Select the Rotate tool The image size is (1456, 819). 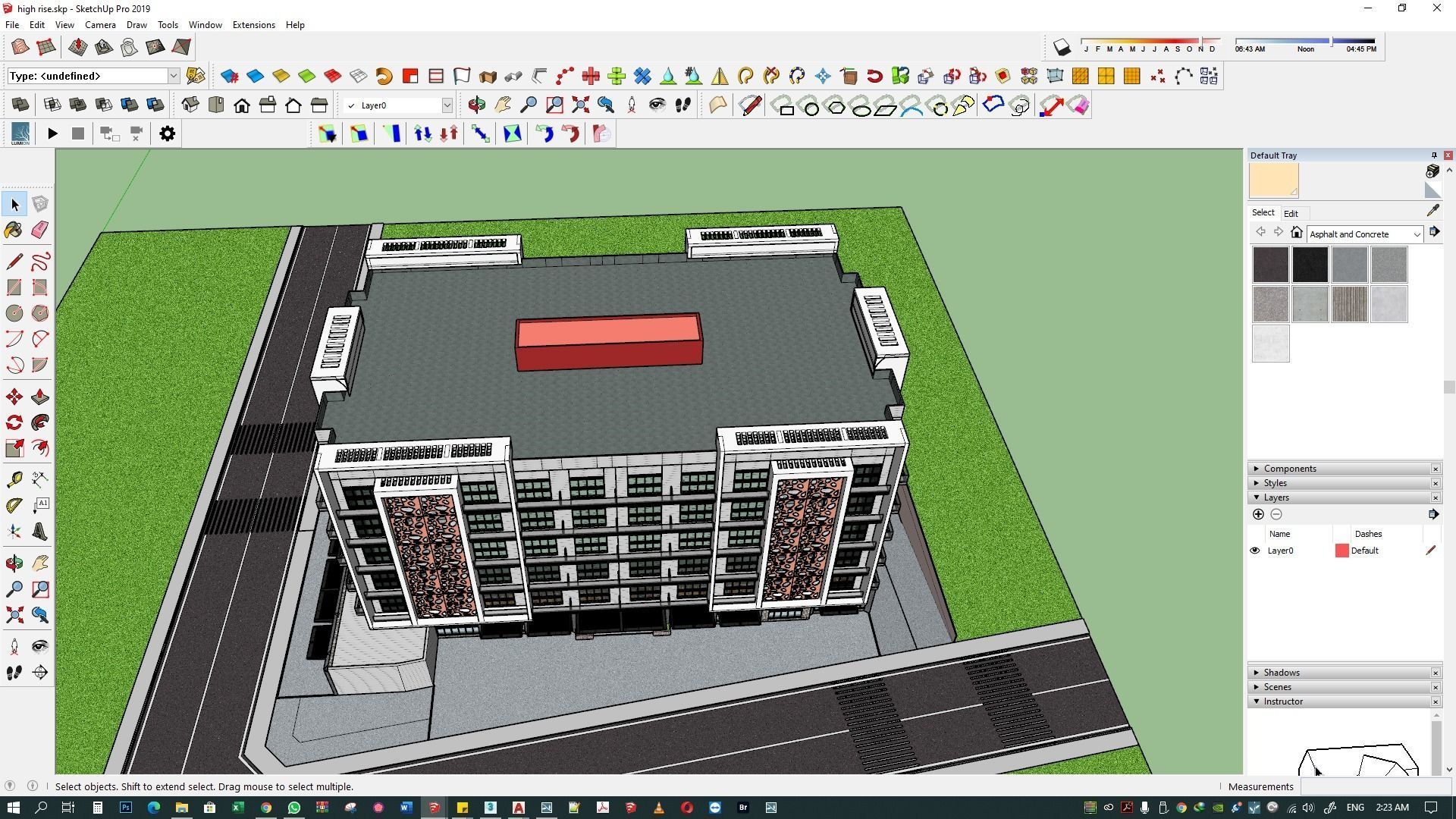(14, 422)
